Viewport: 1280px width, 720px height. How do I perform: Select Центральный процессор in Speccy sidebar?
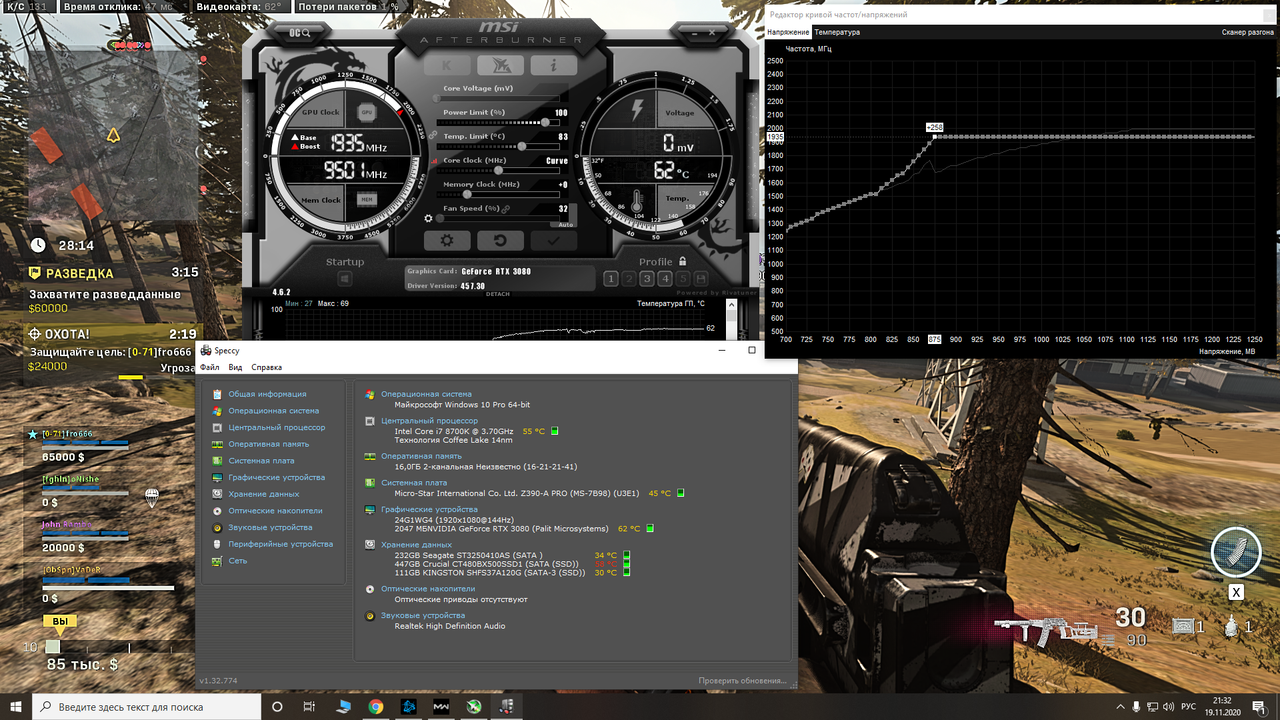[276, 427]
